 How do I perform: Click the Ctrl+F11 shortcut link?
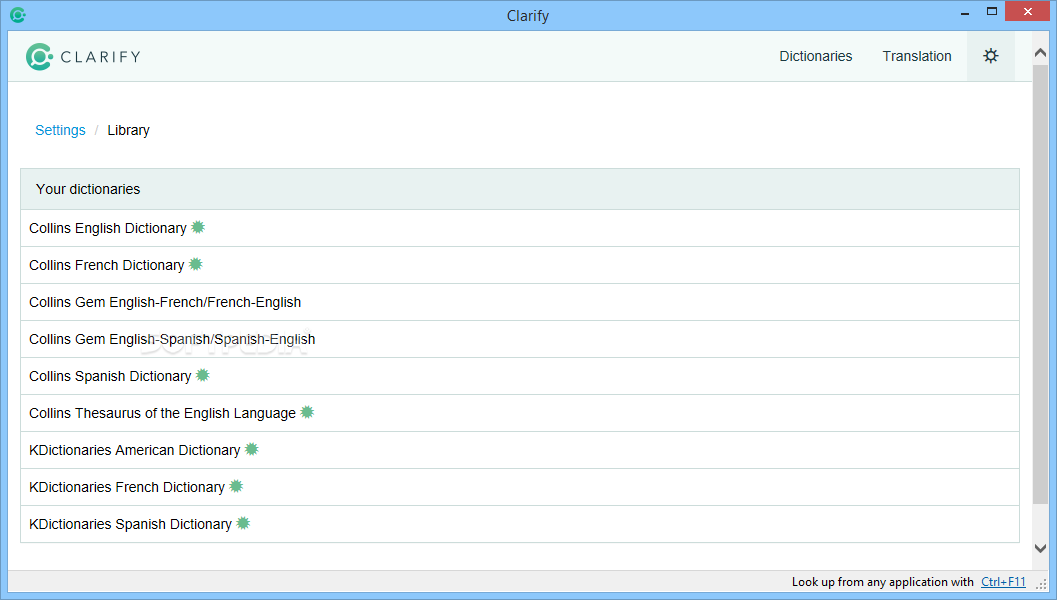tap(1003, 582)
